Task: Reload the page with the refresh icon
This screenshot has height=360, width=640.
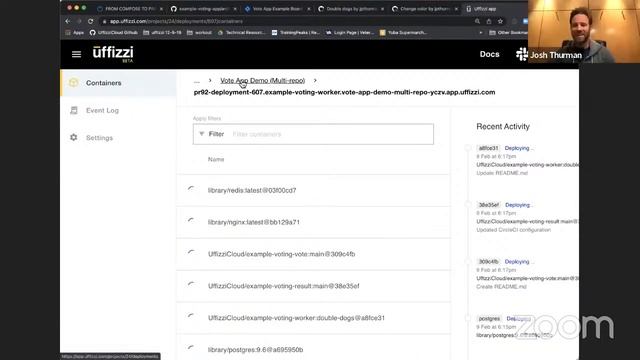Action: [x=91, y=21]
